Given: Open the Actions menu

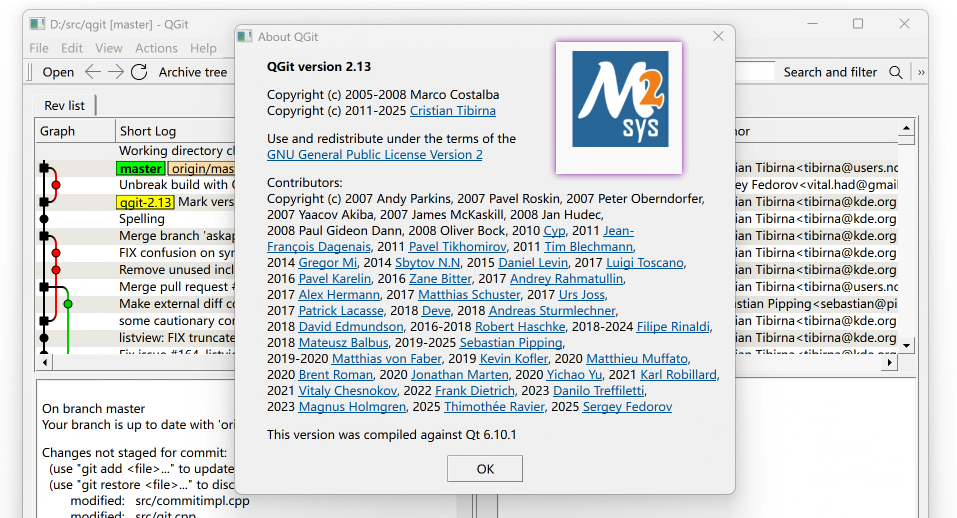Looking at the screenshot, I should click(x=156, y=48).
